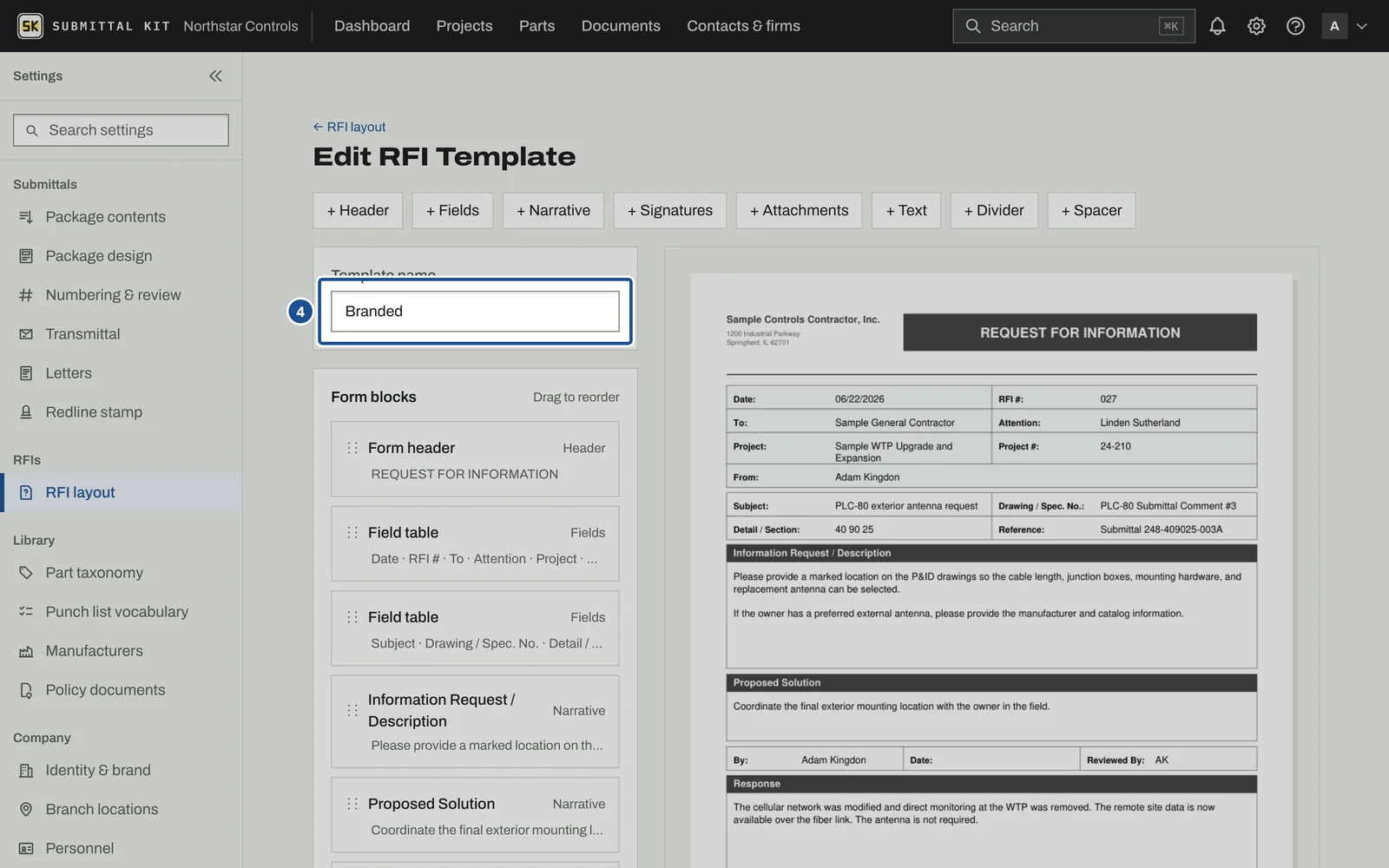Click the Northstar Controls company name
The height and width of the screenshot is (868, 1389).
coord(240,26)
